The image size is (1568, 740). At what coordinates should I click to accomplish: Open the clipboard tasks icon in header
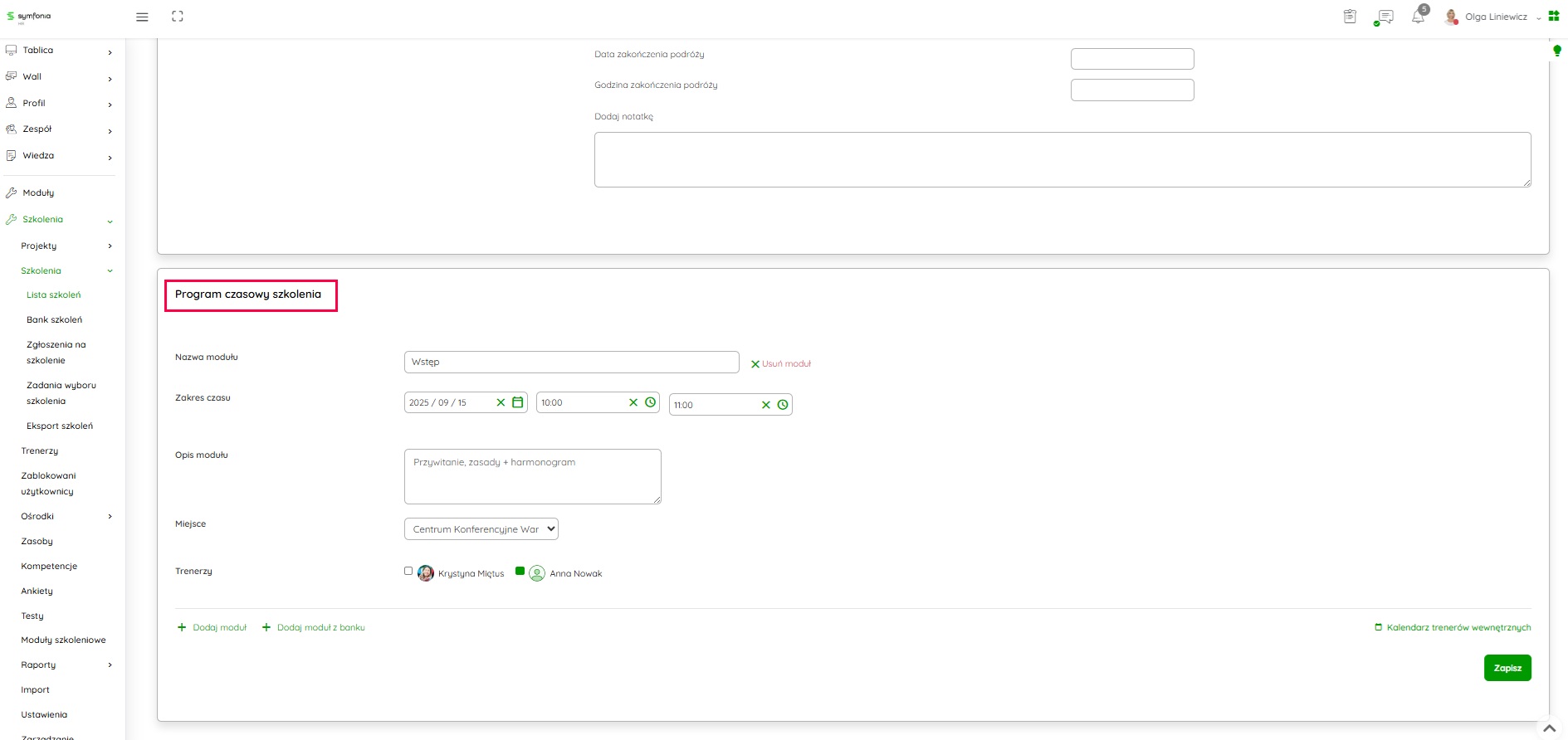[x=1350, y=17]
